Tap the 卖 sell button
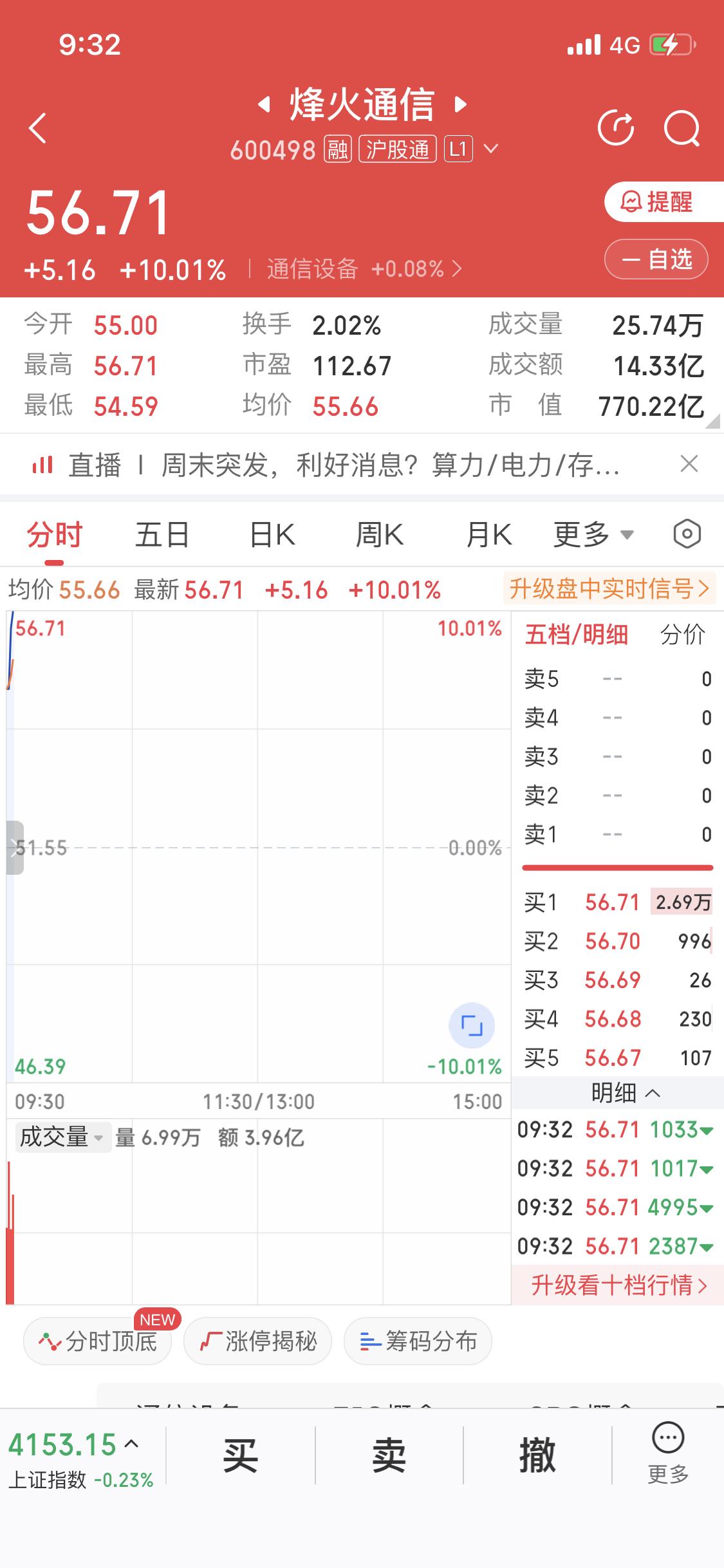The height and width of the screenshot is (1568, 724). click(x=389, y=1456)
